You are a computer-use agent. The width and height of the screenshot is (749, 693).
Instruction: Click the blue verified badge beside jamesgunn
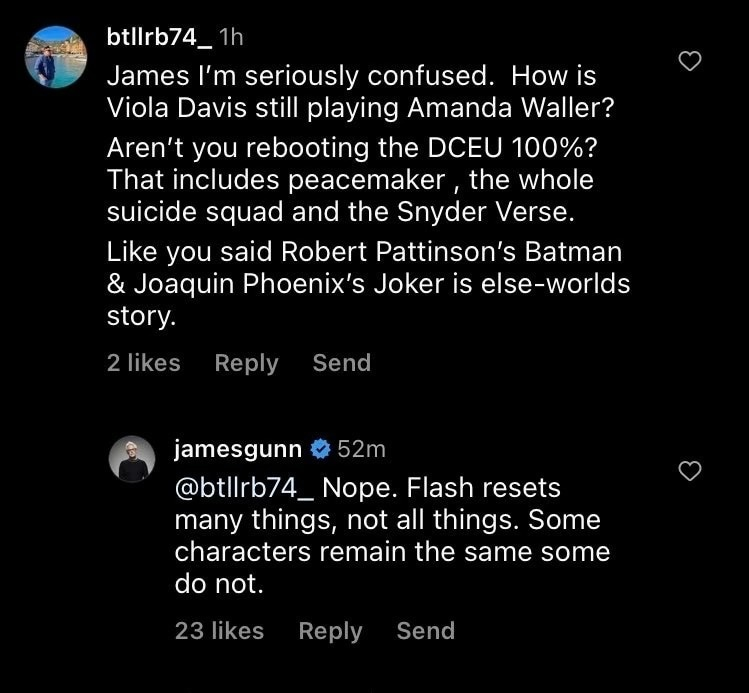(x=321, y=449)
